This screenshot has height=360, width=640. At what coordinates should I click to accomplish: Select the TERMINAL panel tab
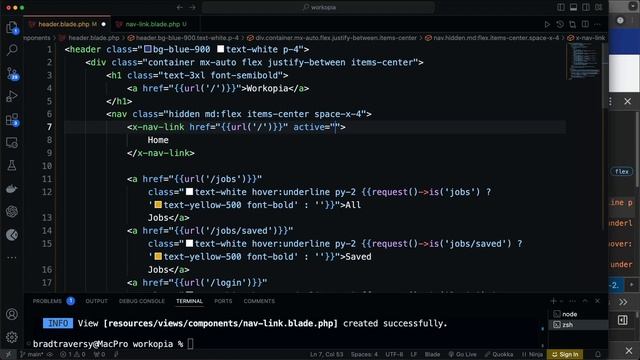point(189,301)
